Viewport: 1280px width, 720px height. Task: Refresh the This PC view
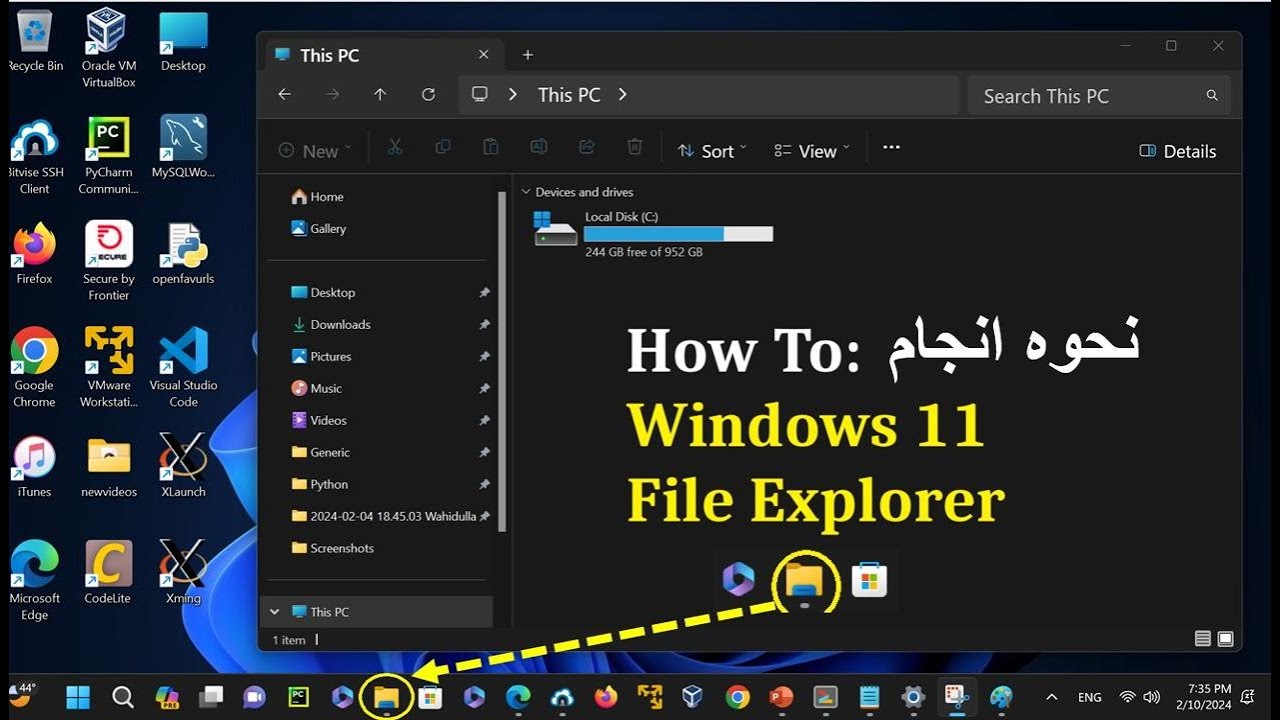click(428, 94)
